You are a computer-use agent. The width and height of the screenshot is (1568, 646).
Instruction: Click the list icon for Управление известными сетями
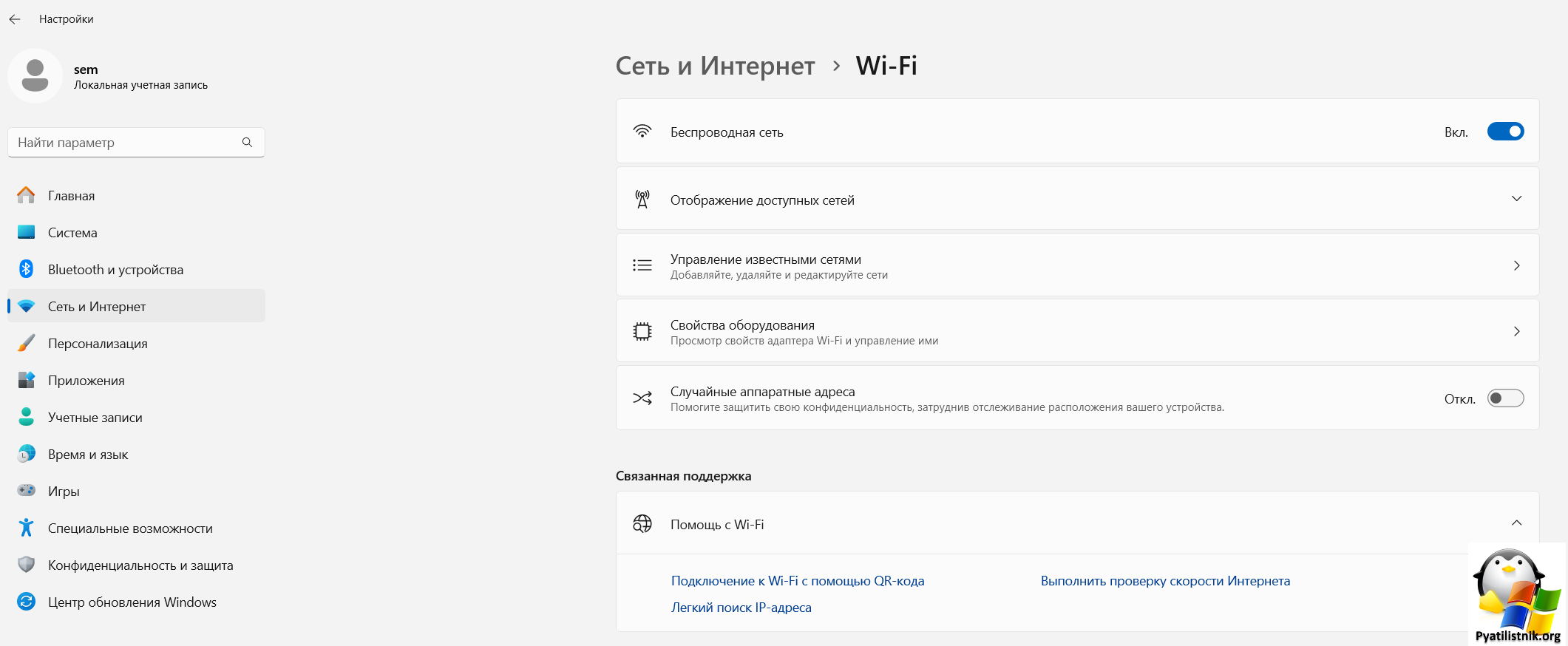pyautogui.click(x=642, y=265)
